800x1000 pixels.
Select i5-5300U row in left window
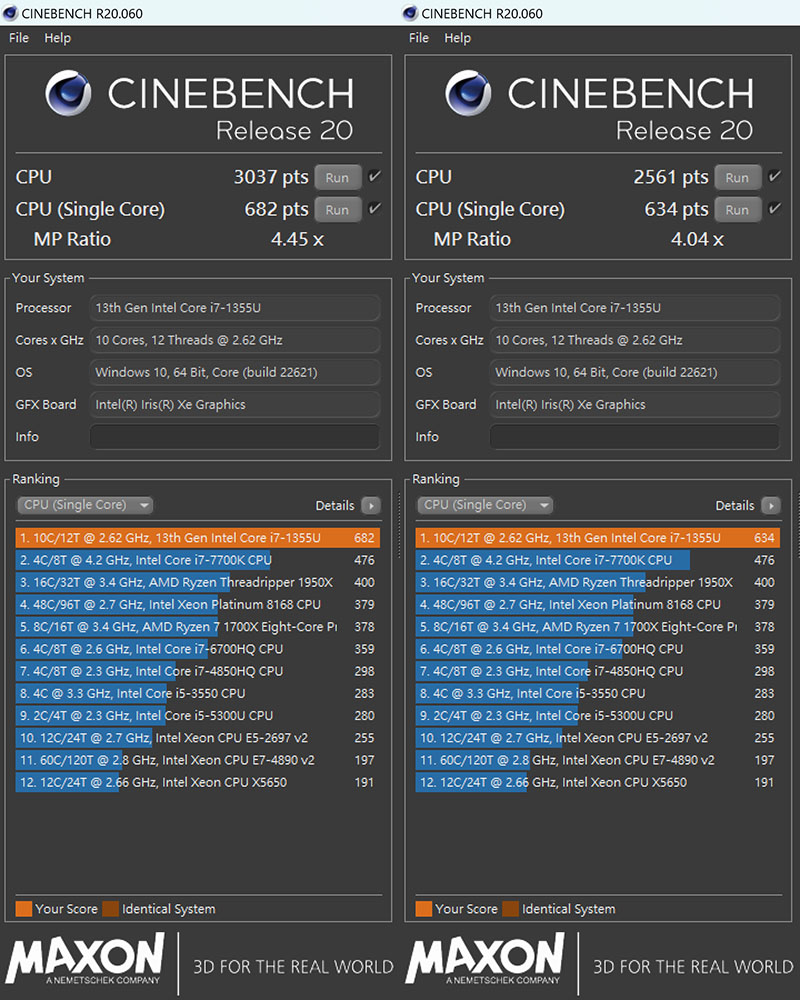[198, 716]
